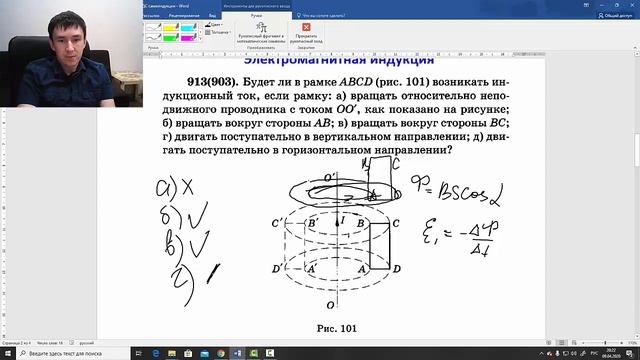Viewport: 640px width, 360px height.
Task: Open File Explorer from taskbar
Action: [172, 353]
